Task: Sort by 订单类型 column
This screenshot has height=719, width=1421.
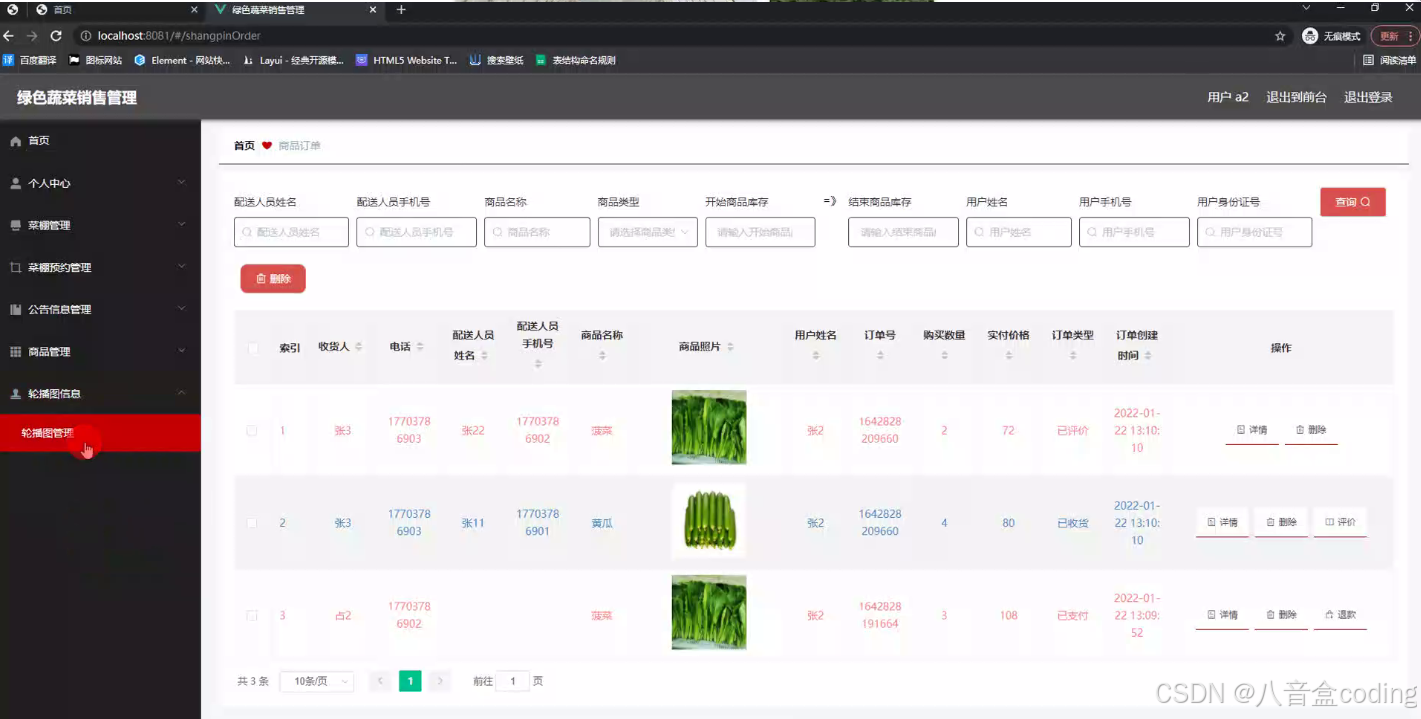Action: pyautogui.click(x=1073, y=355)
